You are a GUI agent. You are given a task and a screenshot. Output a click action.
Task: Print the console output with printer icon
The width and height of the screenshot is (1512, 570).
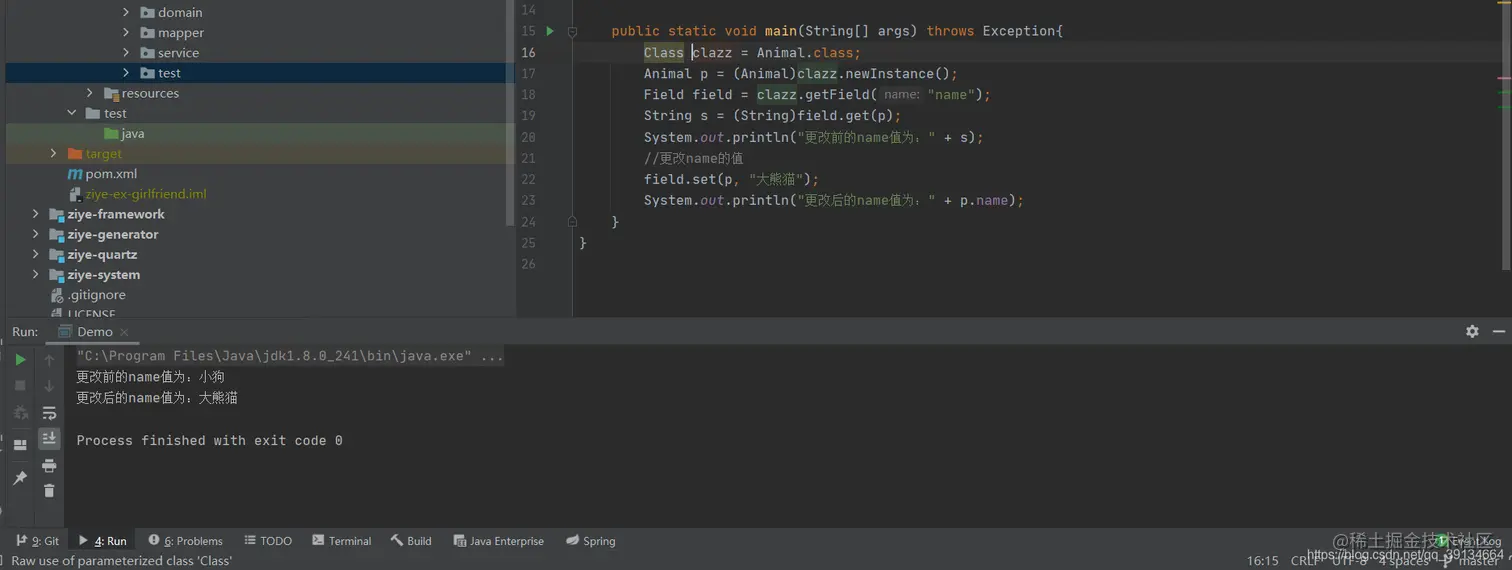49,465
